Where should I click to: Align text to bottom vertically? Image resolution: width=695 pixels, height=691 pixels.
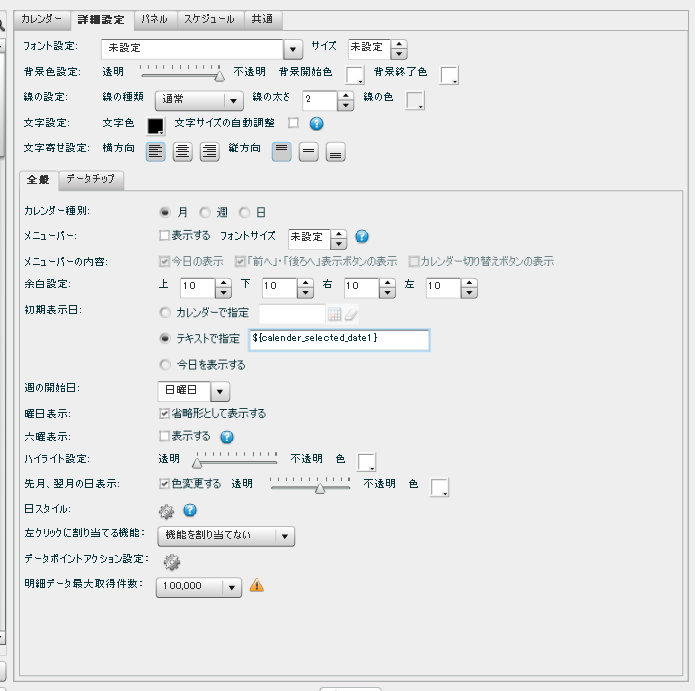coord(336,152)
